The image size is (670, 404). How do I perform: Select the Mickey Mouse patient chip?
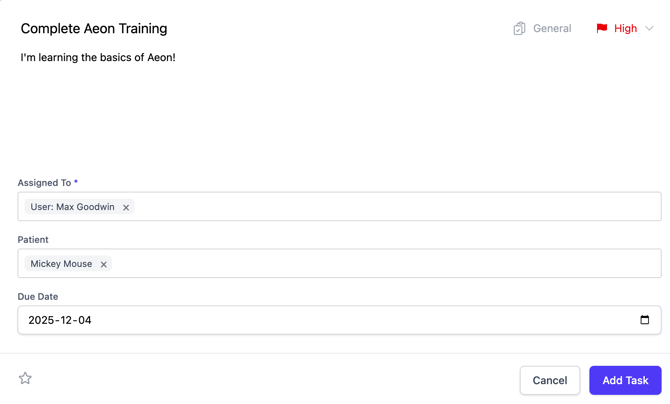coord(61,264)
